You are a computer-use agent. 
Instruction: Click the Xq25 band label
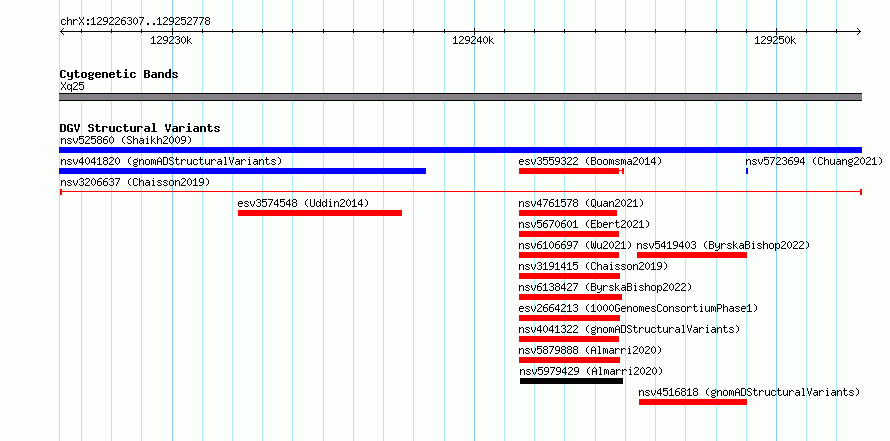pyautogui.click(x=72, y=86)
